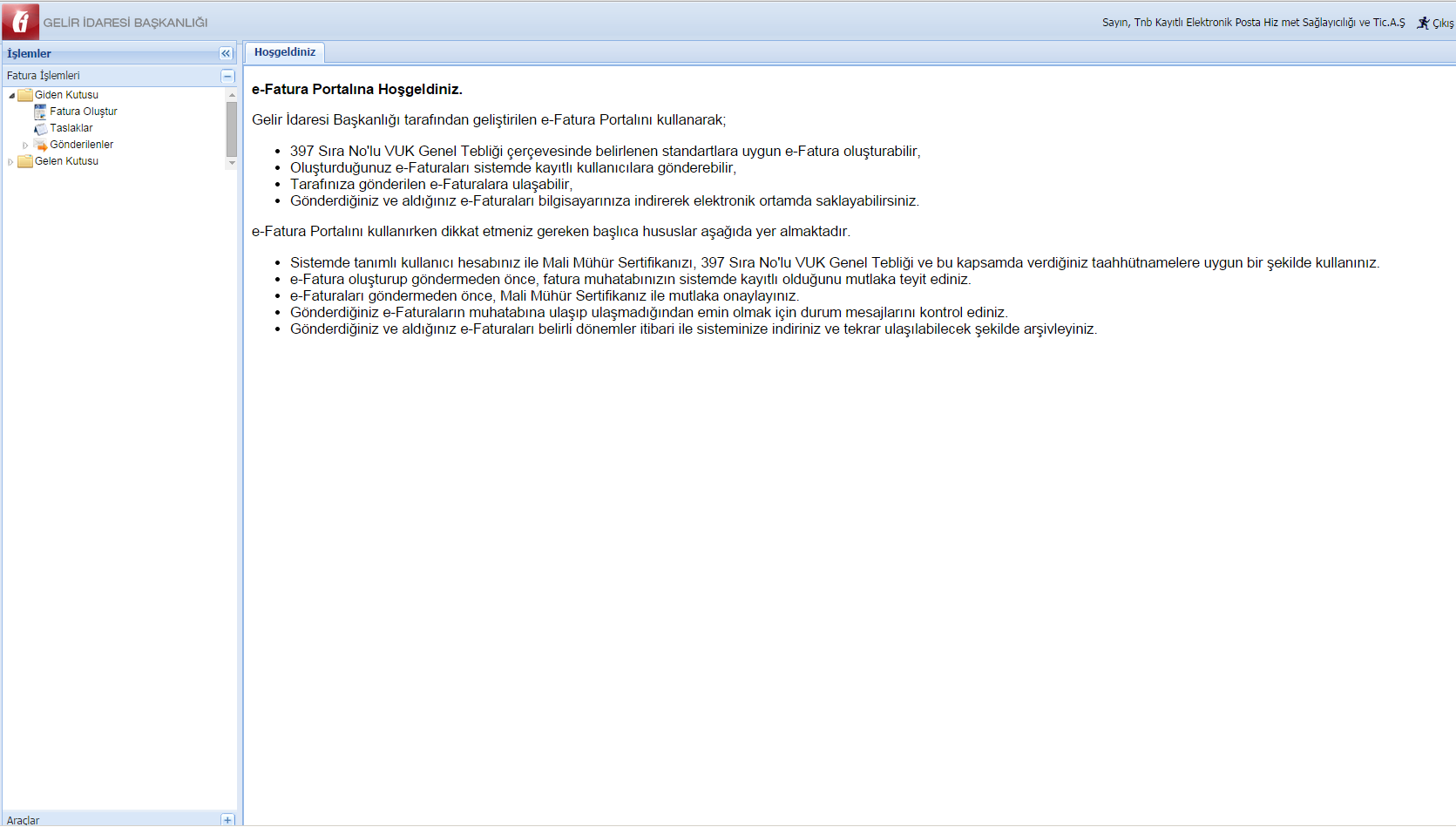Click the Gelir İdaresi red logo

click(20, 22)
